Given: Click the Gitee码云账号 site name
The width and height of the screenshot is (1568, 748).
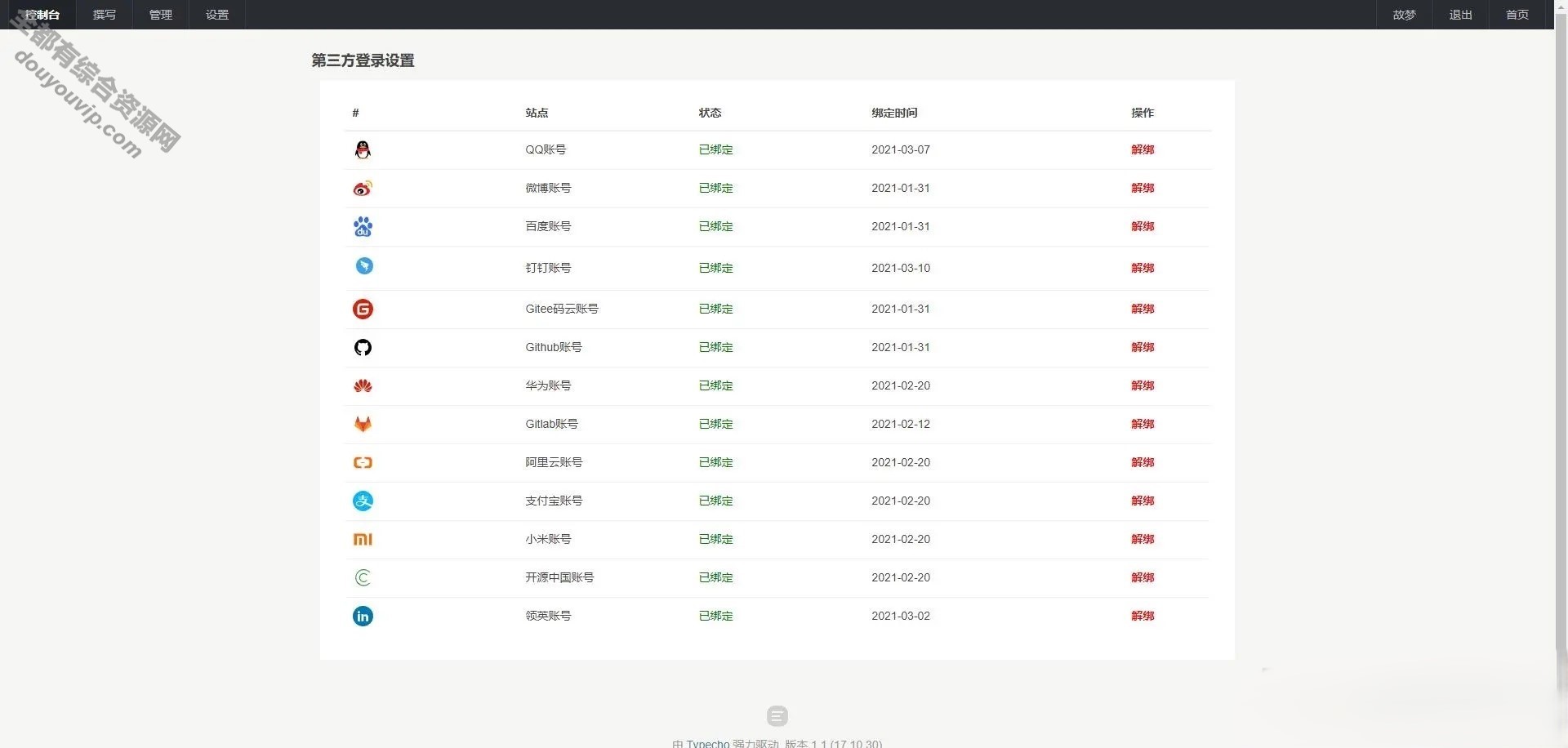Looking at the screenshot, I should click(x=562, y=309).
